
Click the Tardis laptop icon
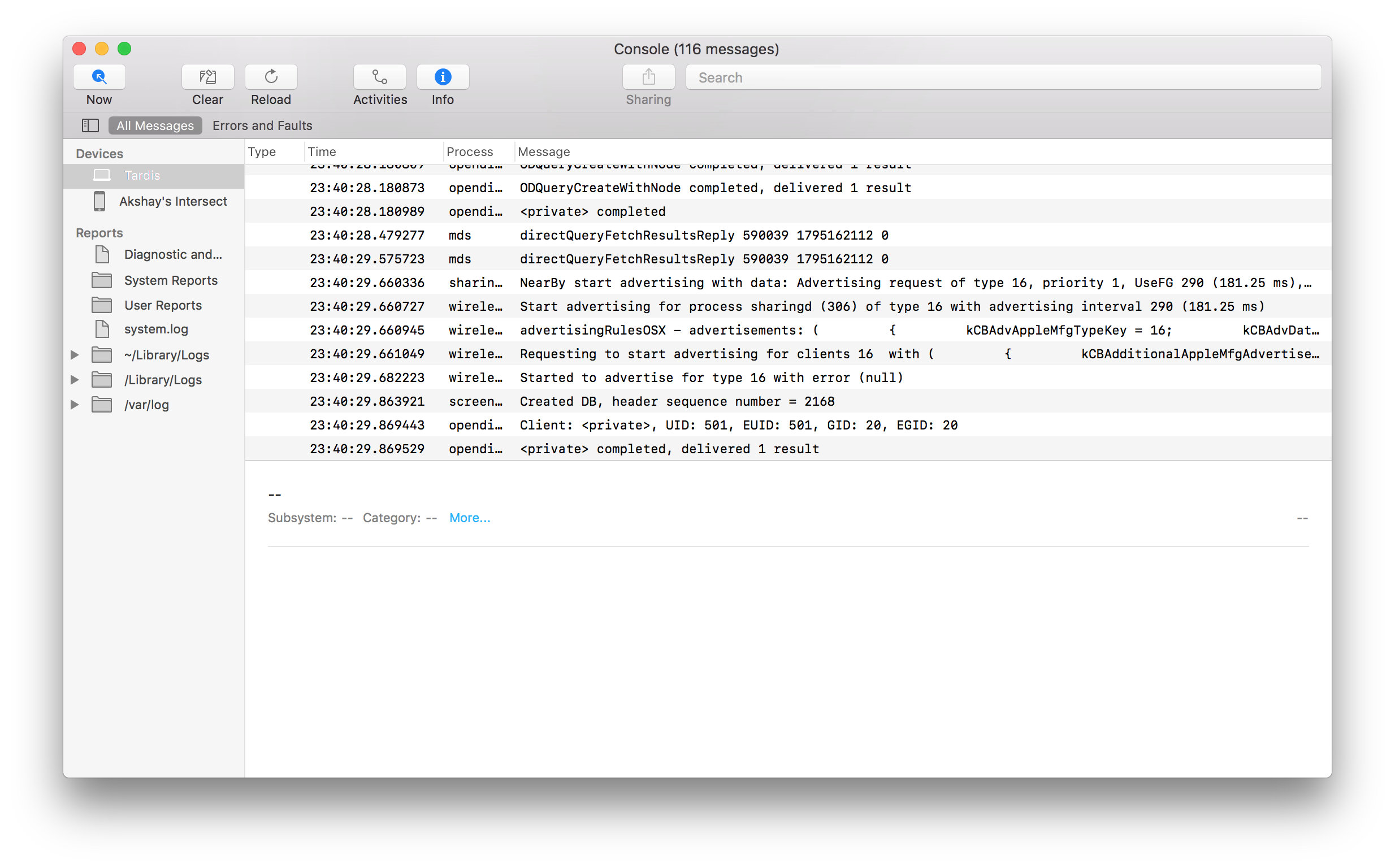(102, 175)
